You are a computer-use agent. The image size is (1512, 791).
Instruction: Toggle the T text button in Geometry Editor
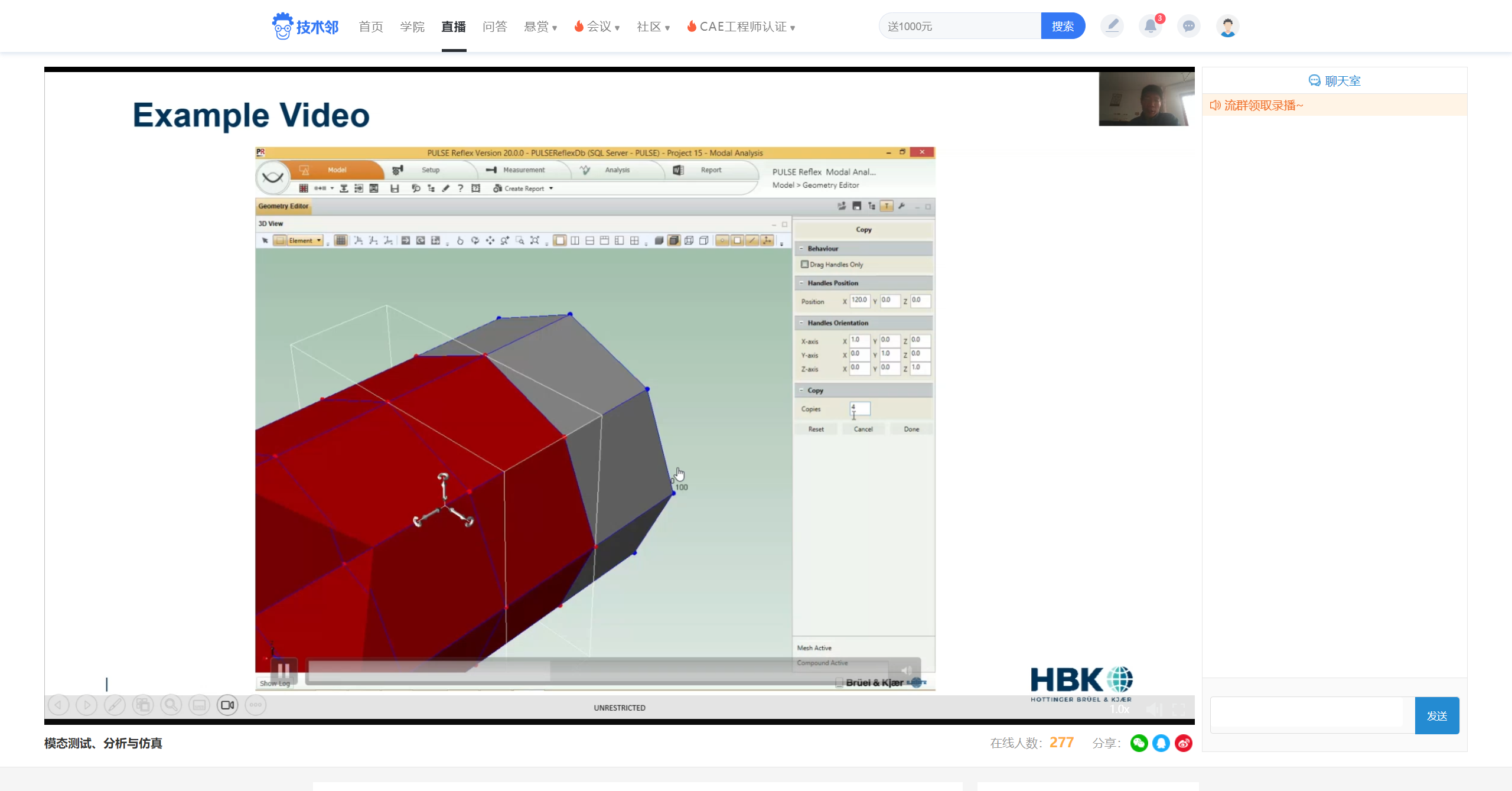coord(887,206)
